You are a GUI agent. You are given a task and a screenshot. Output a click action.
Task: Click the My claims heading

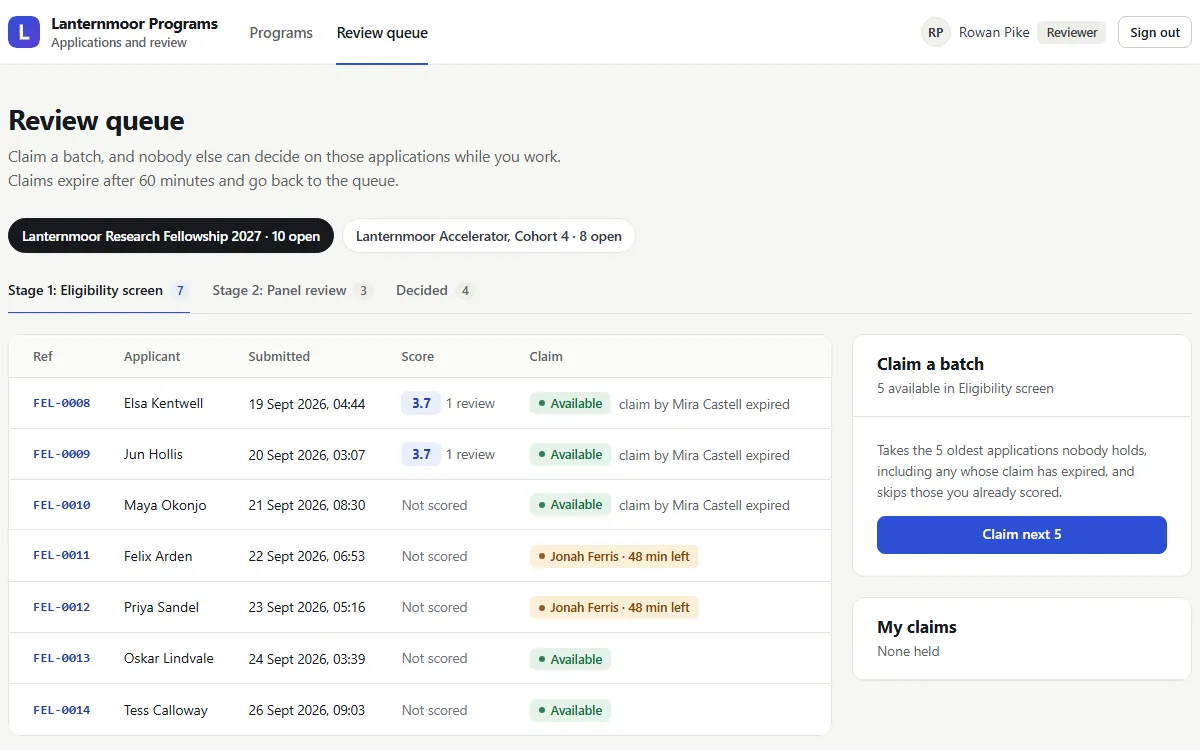pyautogui.click(x=917, y=627)
